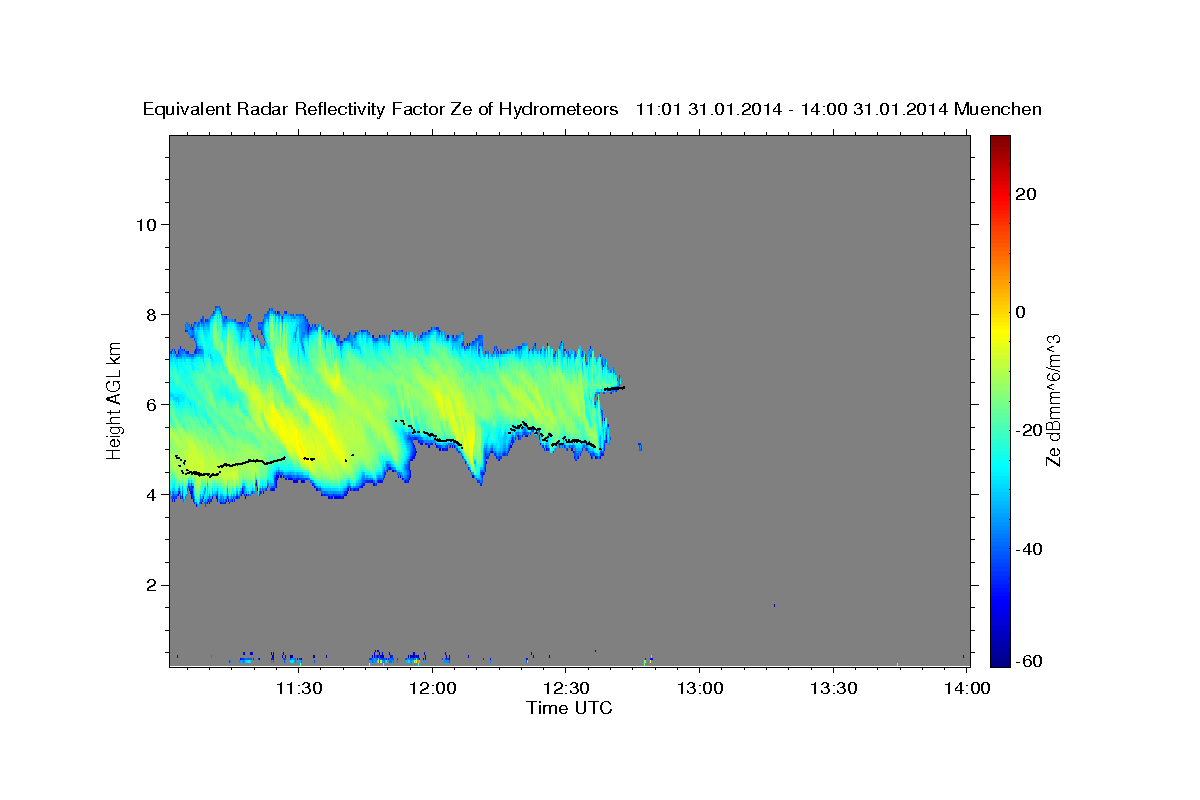The width and height of the screenshot is (1200, 800).
Task: Click the 12:00 time tick label
Action: (x=432, y=688)
